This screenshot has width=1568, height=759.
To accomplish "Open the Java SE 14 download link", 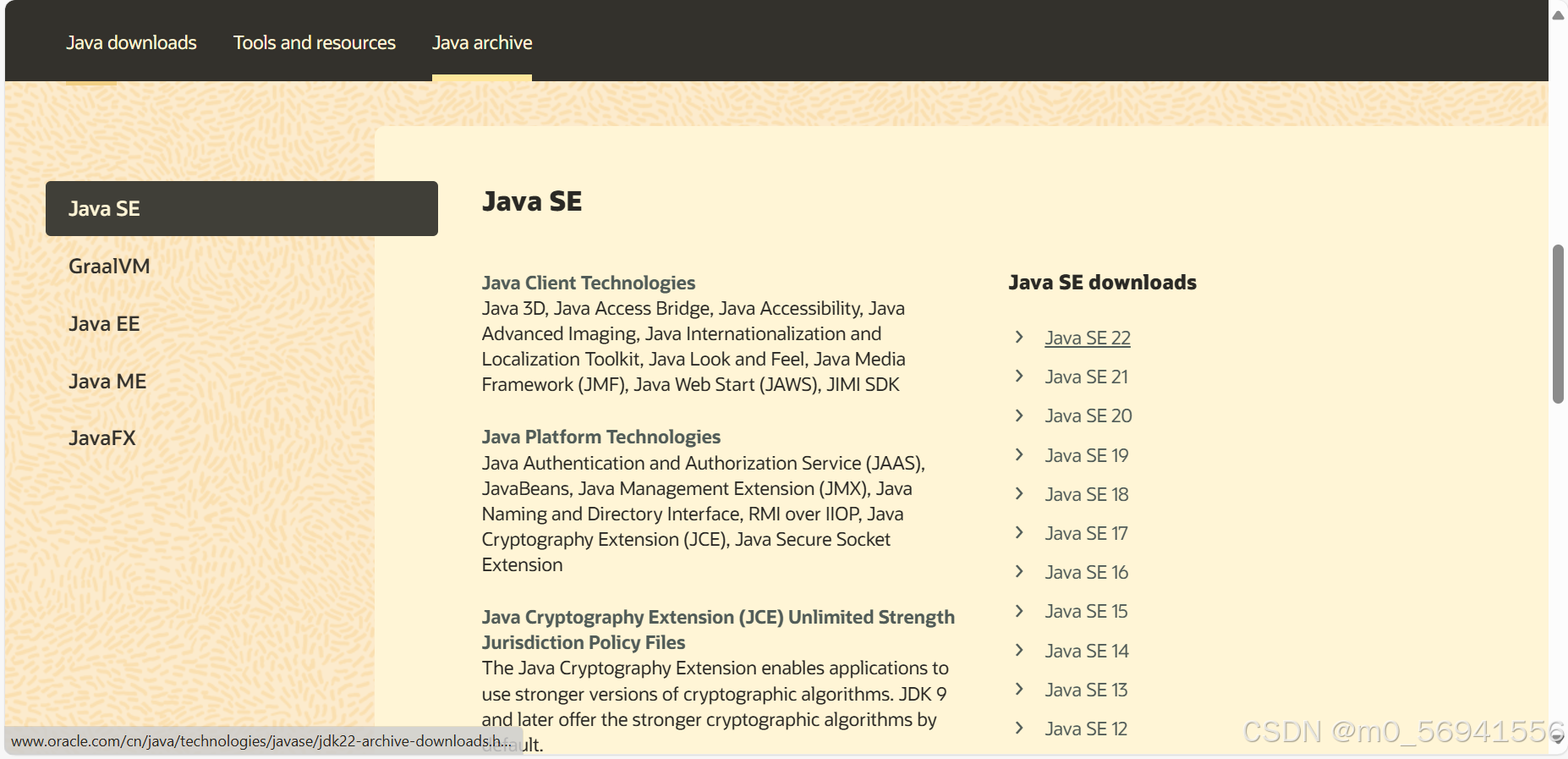I will (1087, 651).
